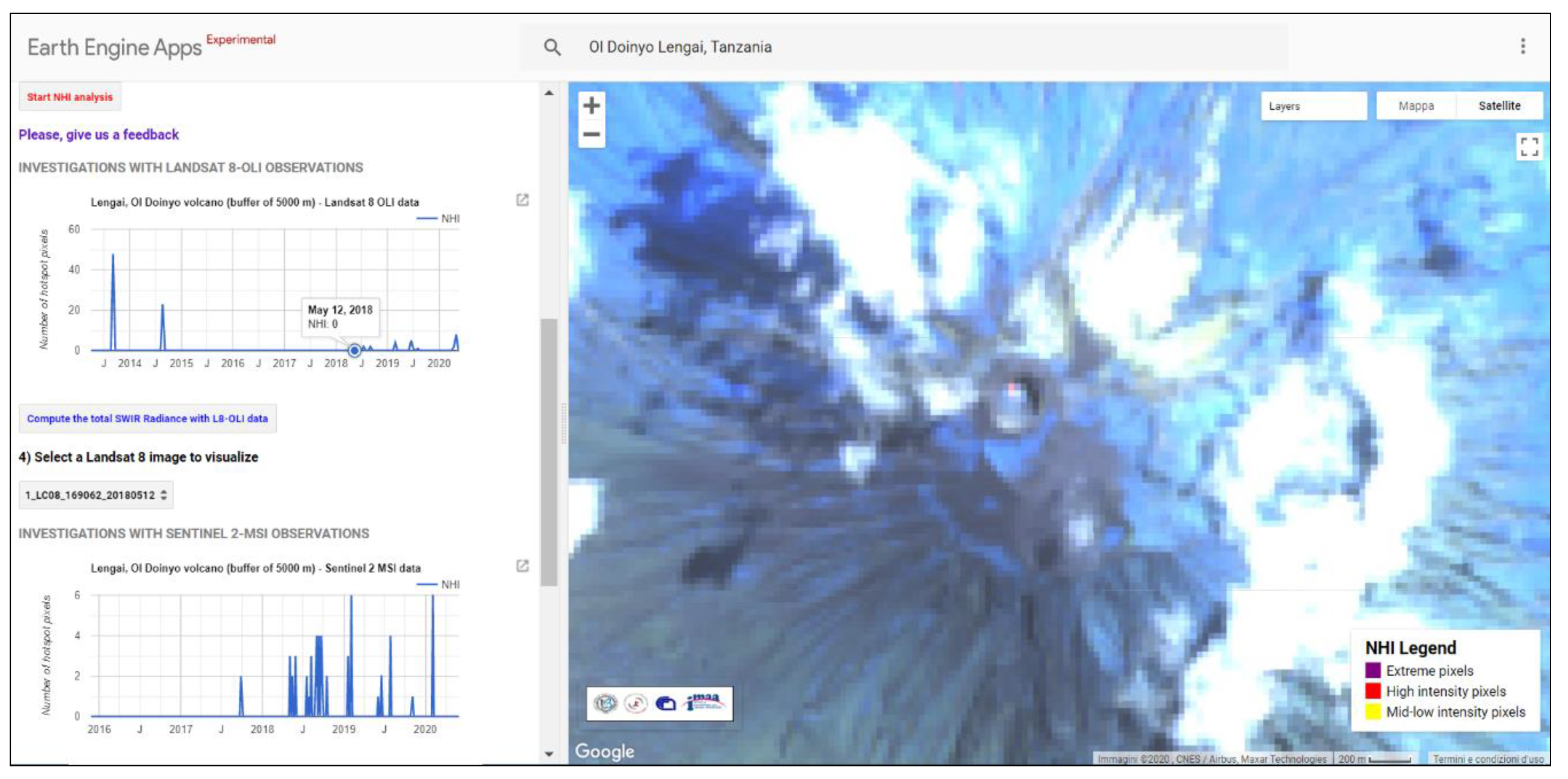The height and width of the screenshot is (779, 1568).
Task: Select the May 12 2018 data point marker
Action: (x=355, y=350)
